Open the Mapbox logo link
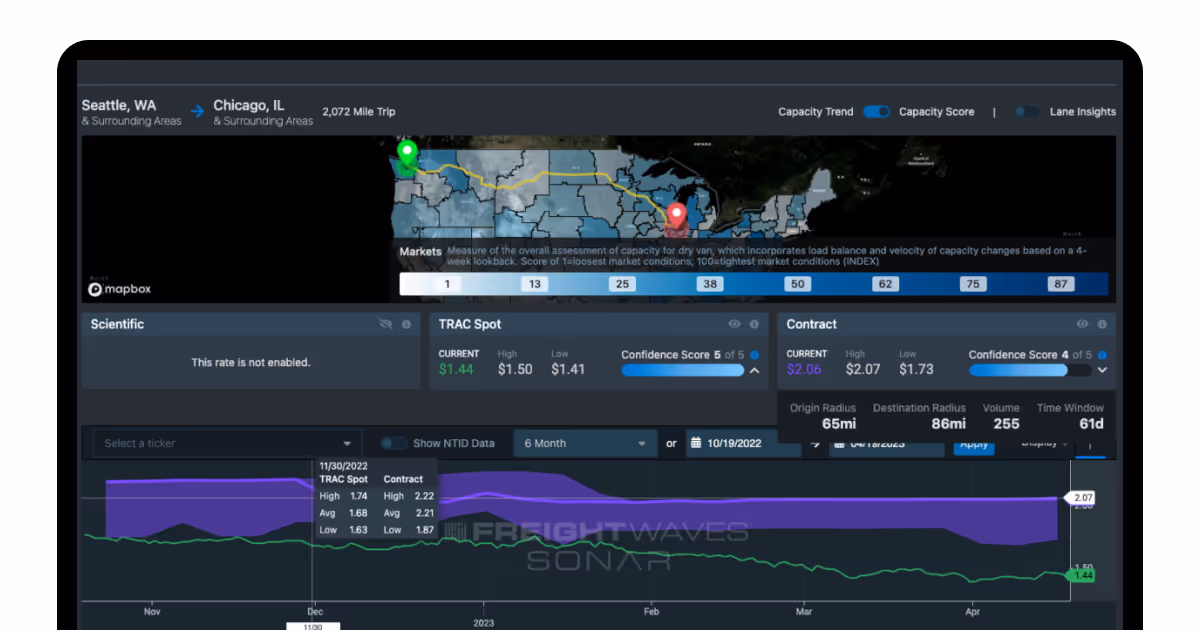 (119, 288)
